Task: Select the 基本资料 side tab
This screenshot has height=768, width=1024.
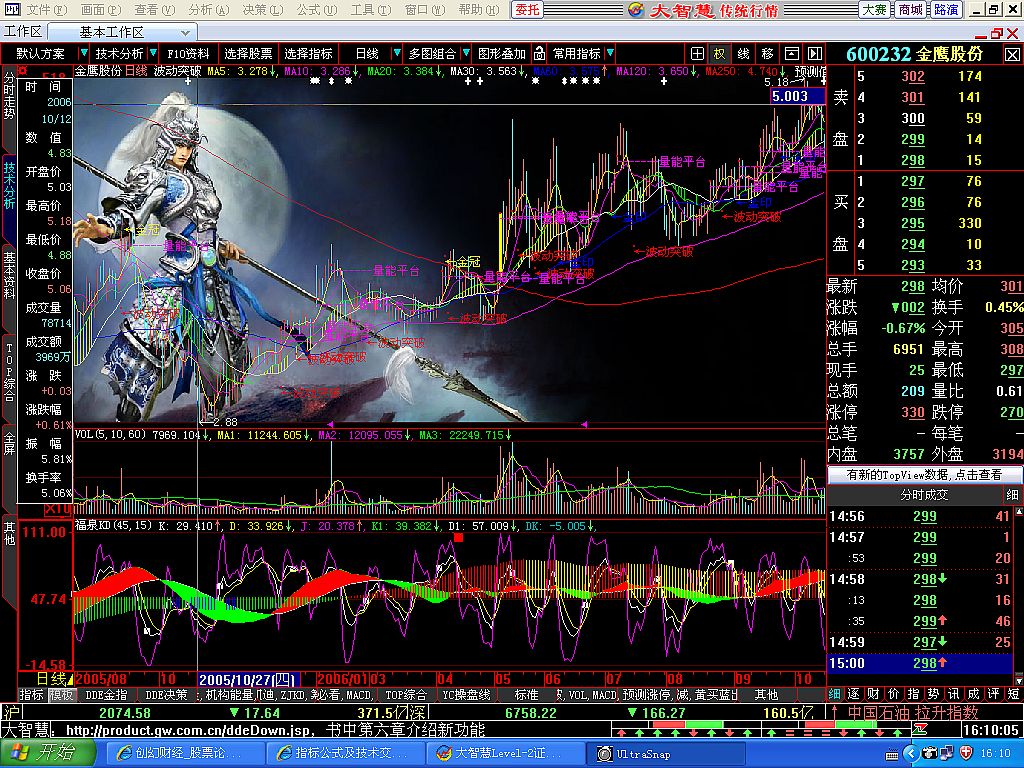Action: point(9,276)
